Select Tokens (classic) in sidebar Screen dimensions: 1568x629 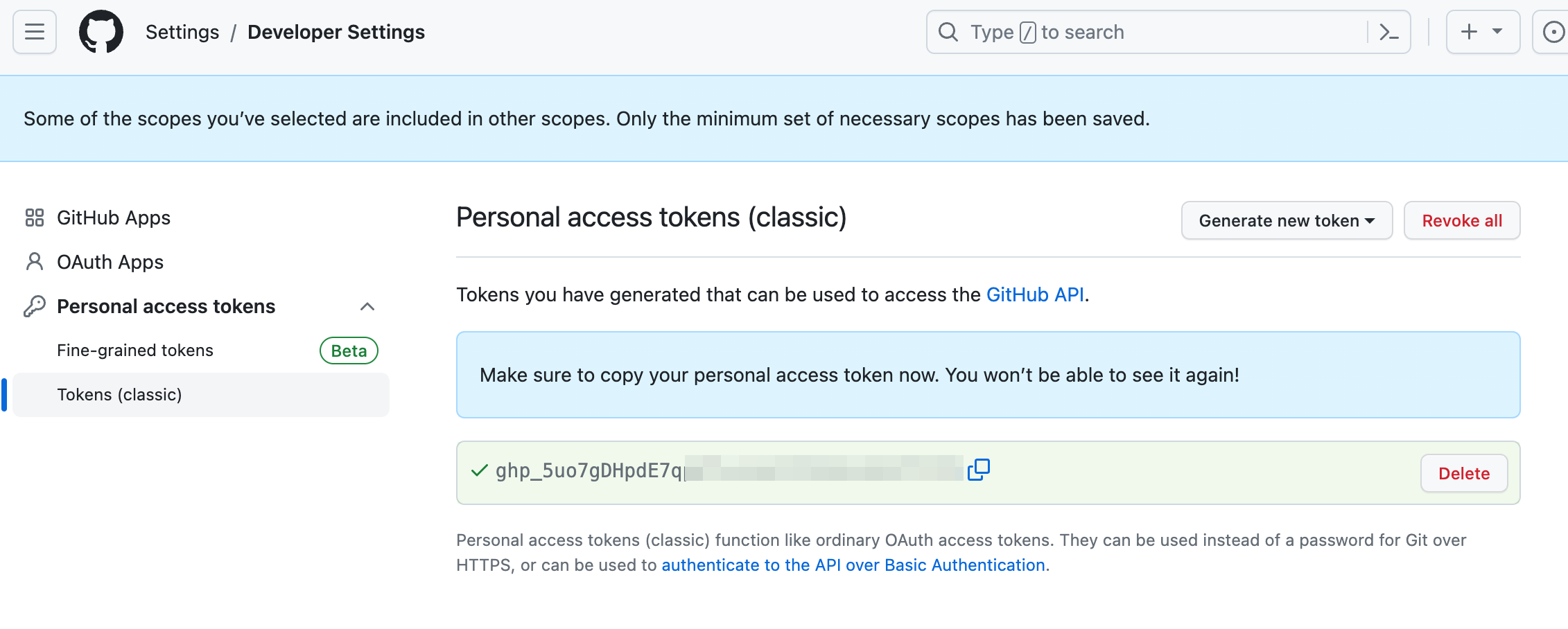(x=201, y=395)
